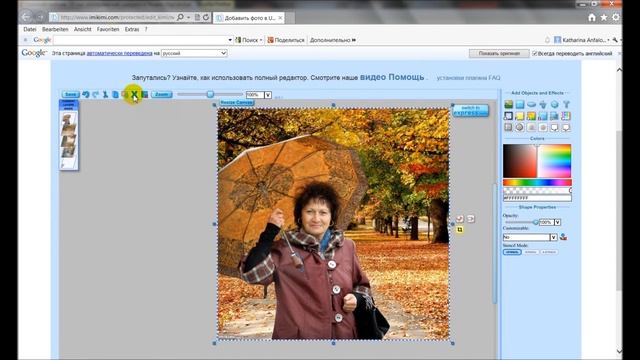This screenshot has width=640, height=360.
Task: Click the switch to express button
Action: [471, 110]
